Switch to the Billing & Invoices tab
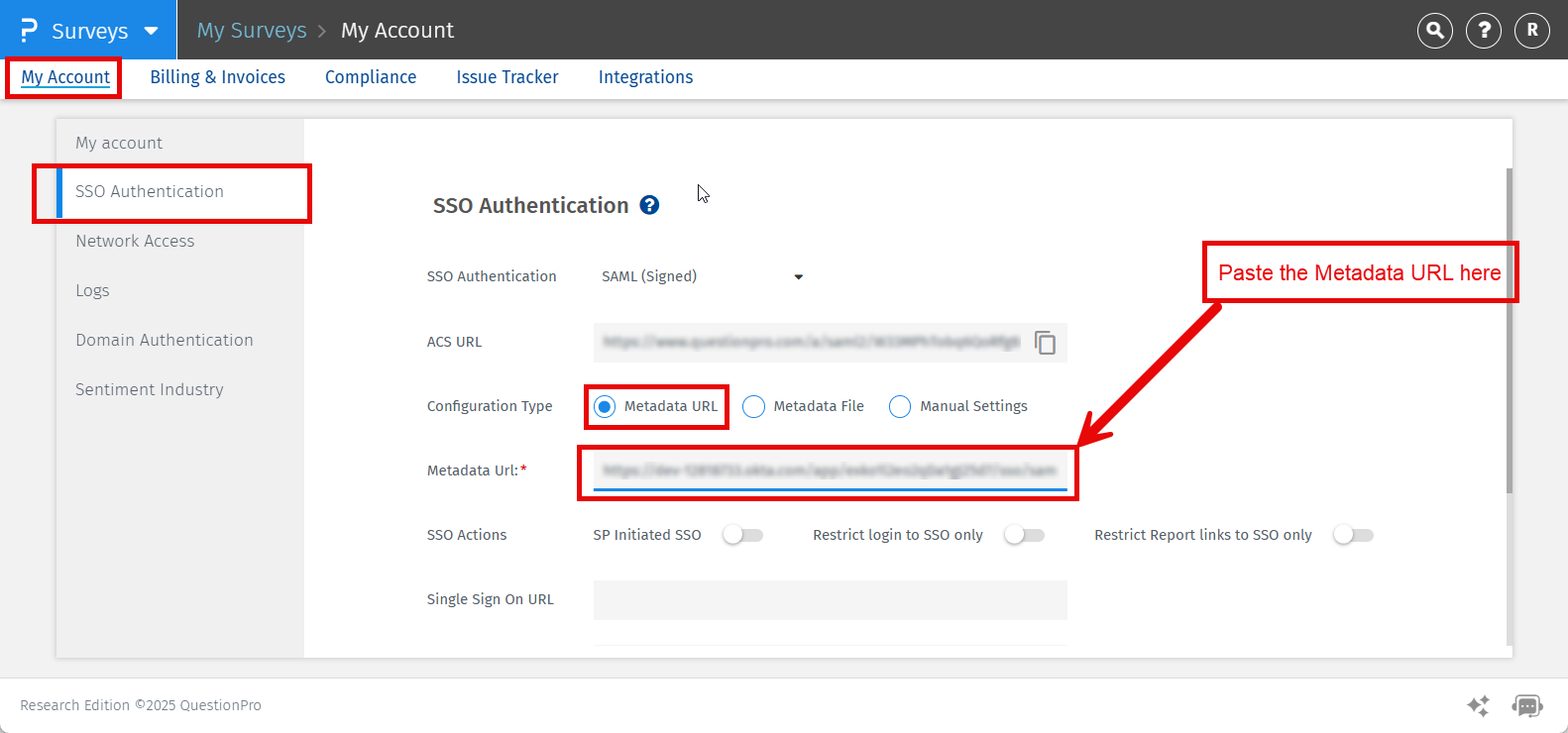 pos(217,77)
